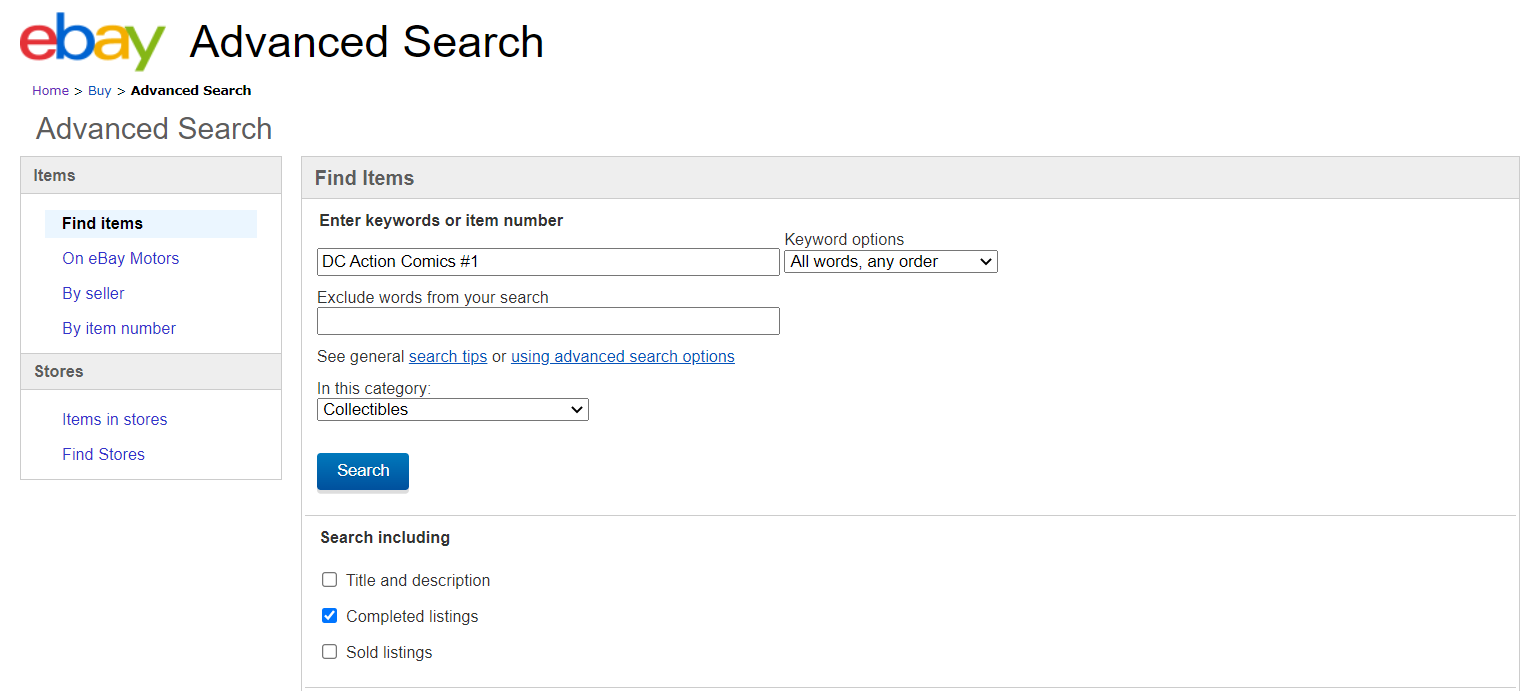Open the Keyword options dropdown

(890, 262)
